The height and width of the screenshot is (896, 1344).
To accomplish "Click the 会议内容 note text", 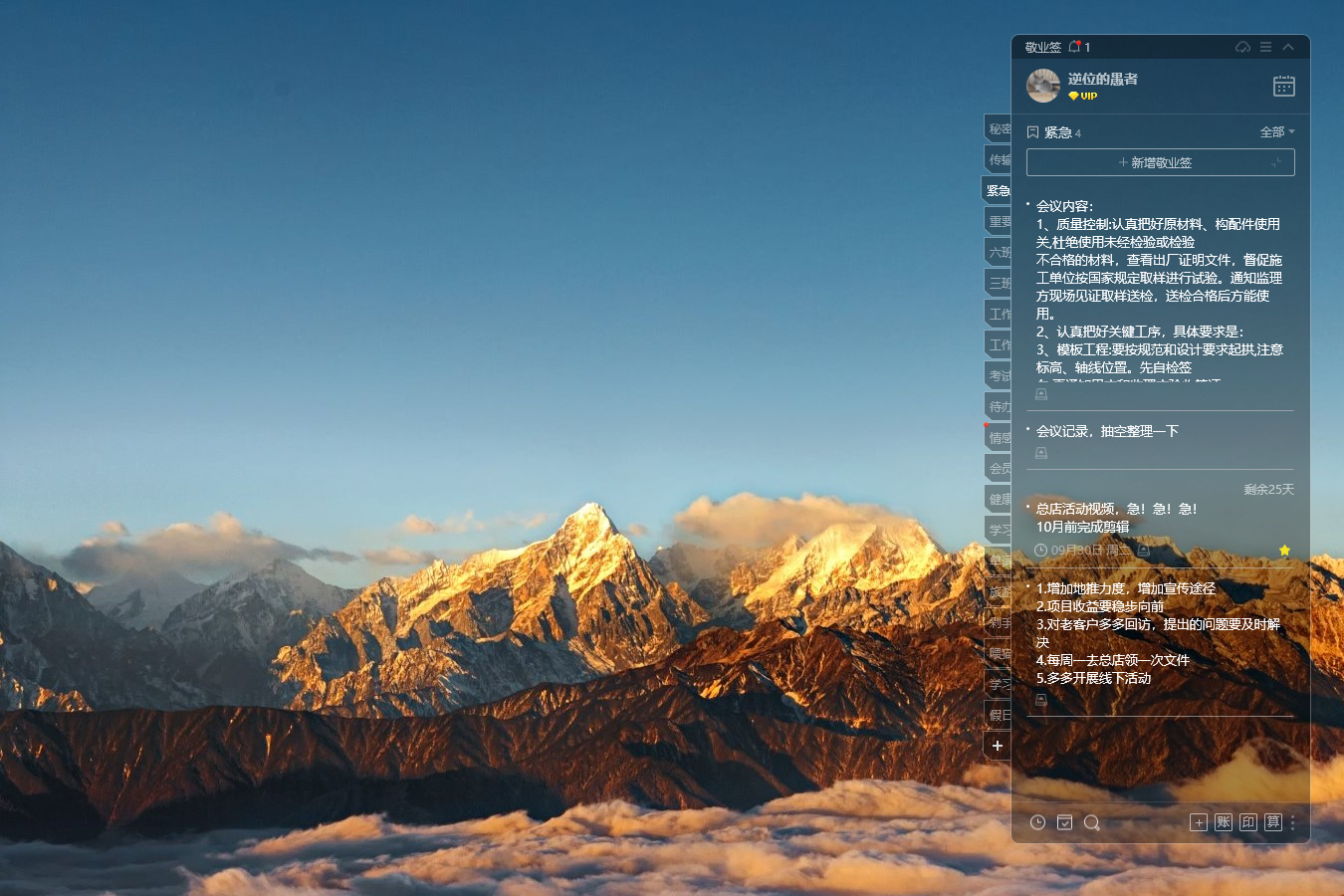I will [1160, 291].
